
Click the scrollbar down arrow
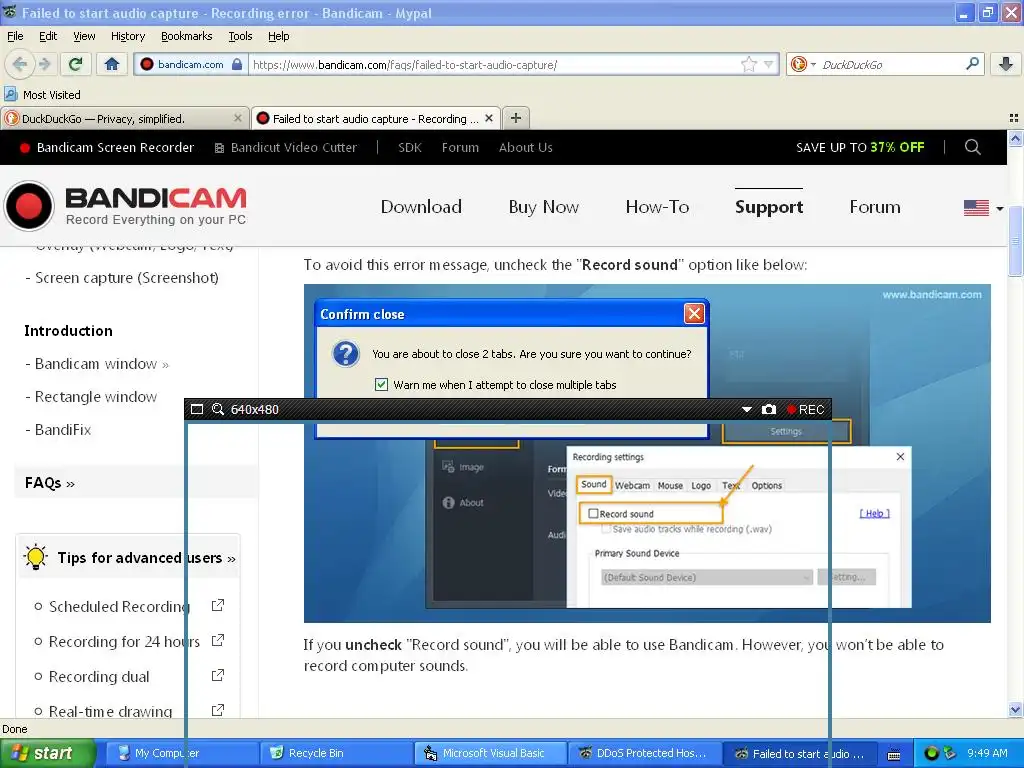[1015, 709]
